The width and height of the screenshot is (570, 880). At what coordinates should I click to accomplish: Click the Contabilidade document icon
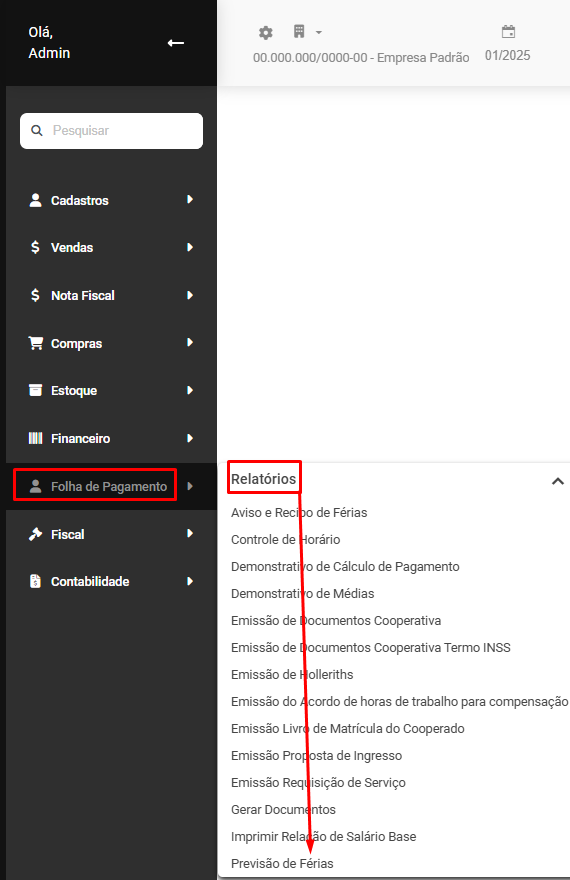click(35, 581)
